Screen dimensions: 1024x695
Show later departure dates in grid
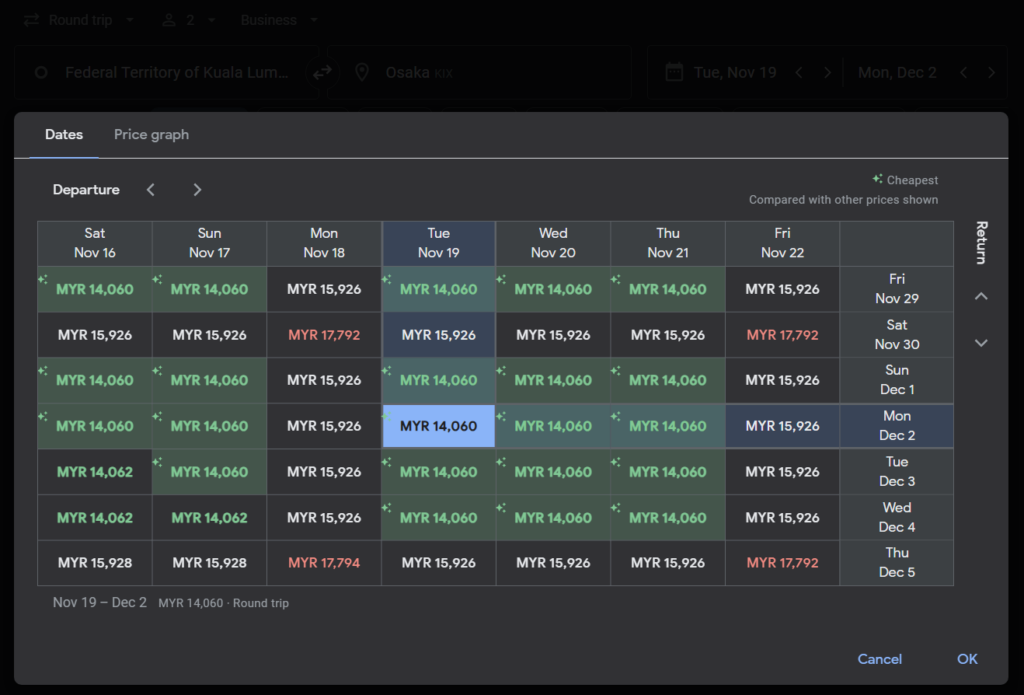[197, 190]
